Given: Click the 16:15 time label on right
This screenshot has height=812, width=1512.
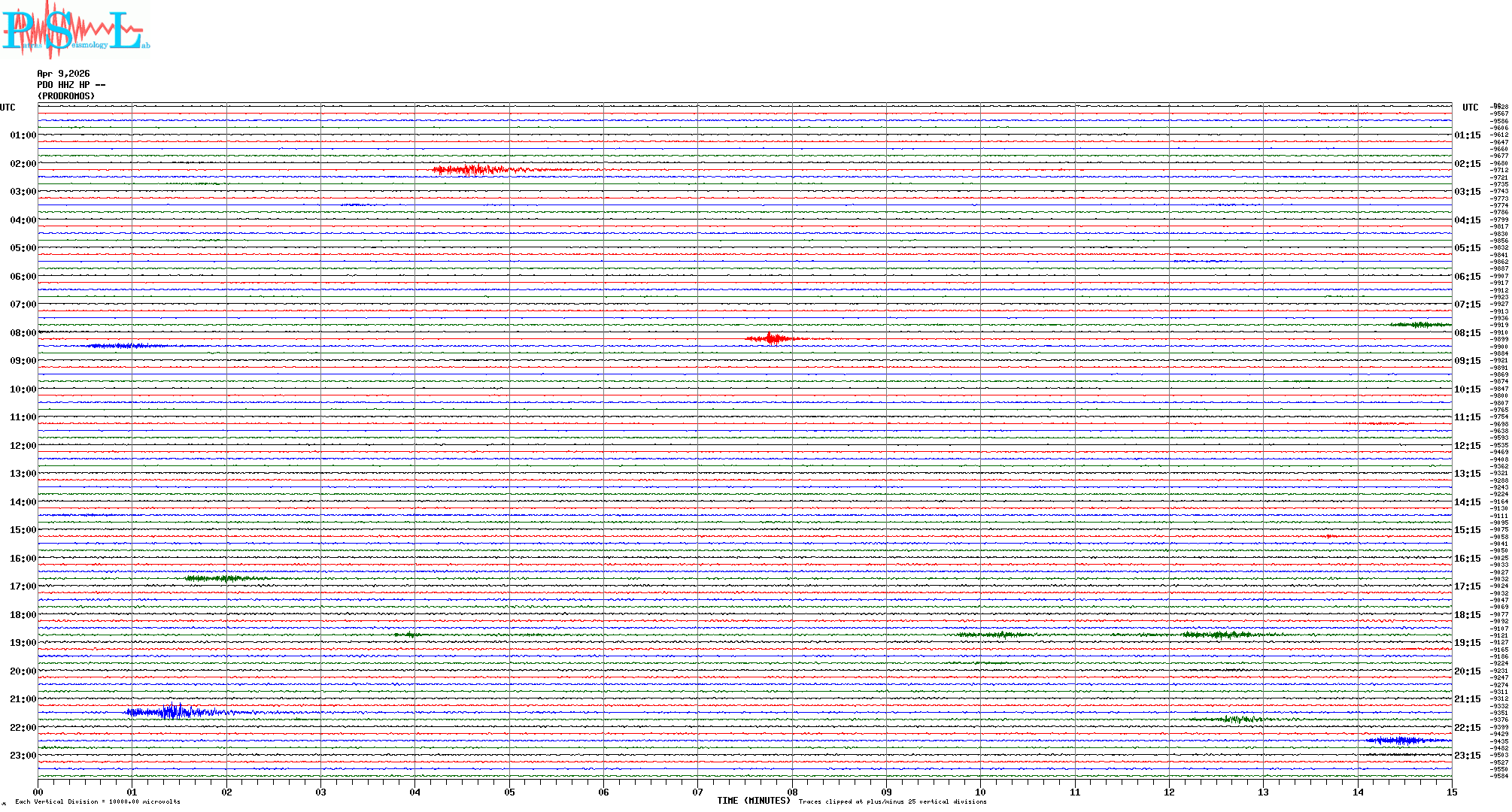Looking at the screenshot, I should 1467,559.
